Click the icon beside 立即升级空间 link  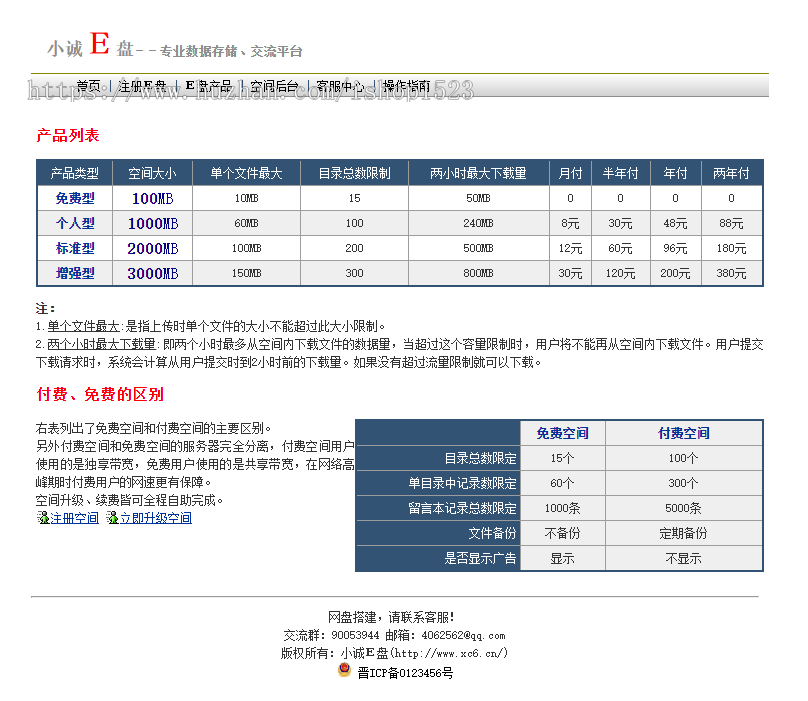click(x=112, y=518)
